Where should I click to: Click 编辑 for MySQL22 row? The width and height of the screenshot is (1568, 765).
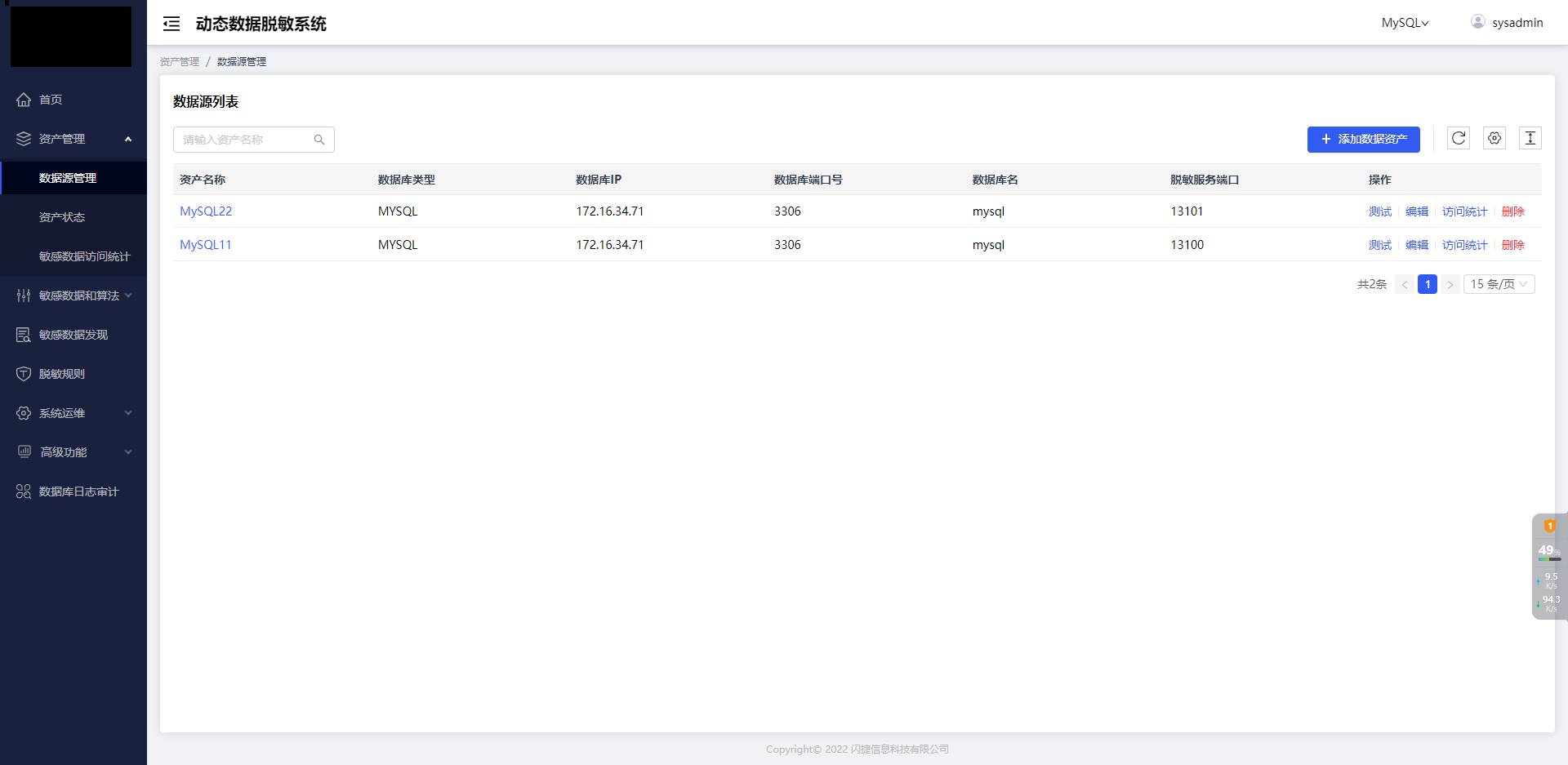(x=1417, y=211)
